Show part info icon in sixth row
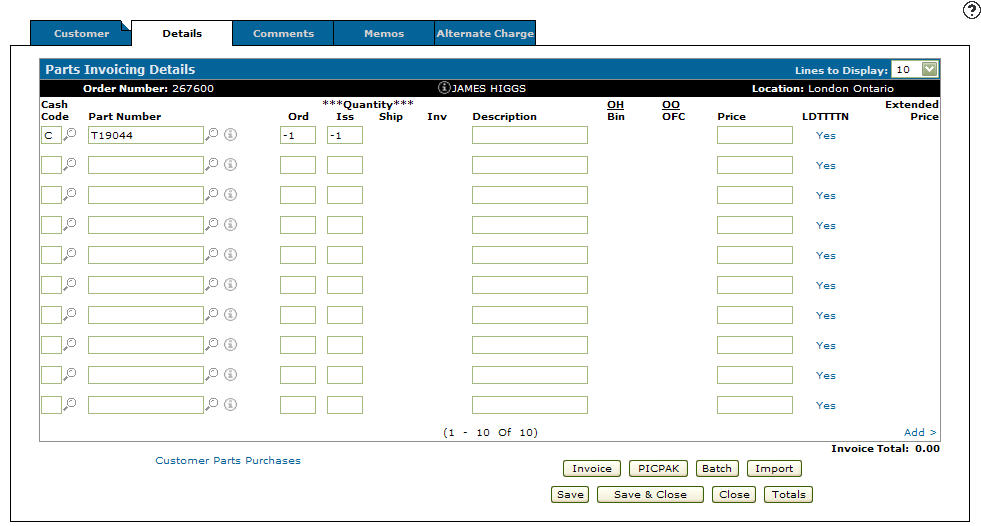Viewport: 981px width, 526px height. point(230,285)
